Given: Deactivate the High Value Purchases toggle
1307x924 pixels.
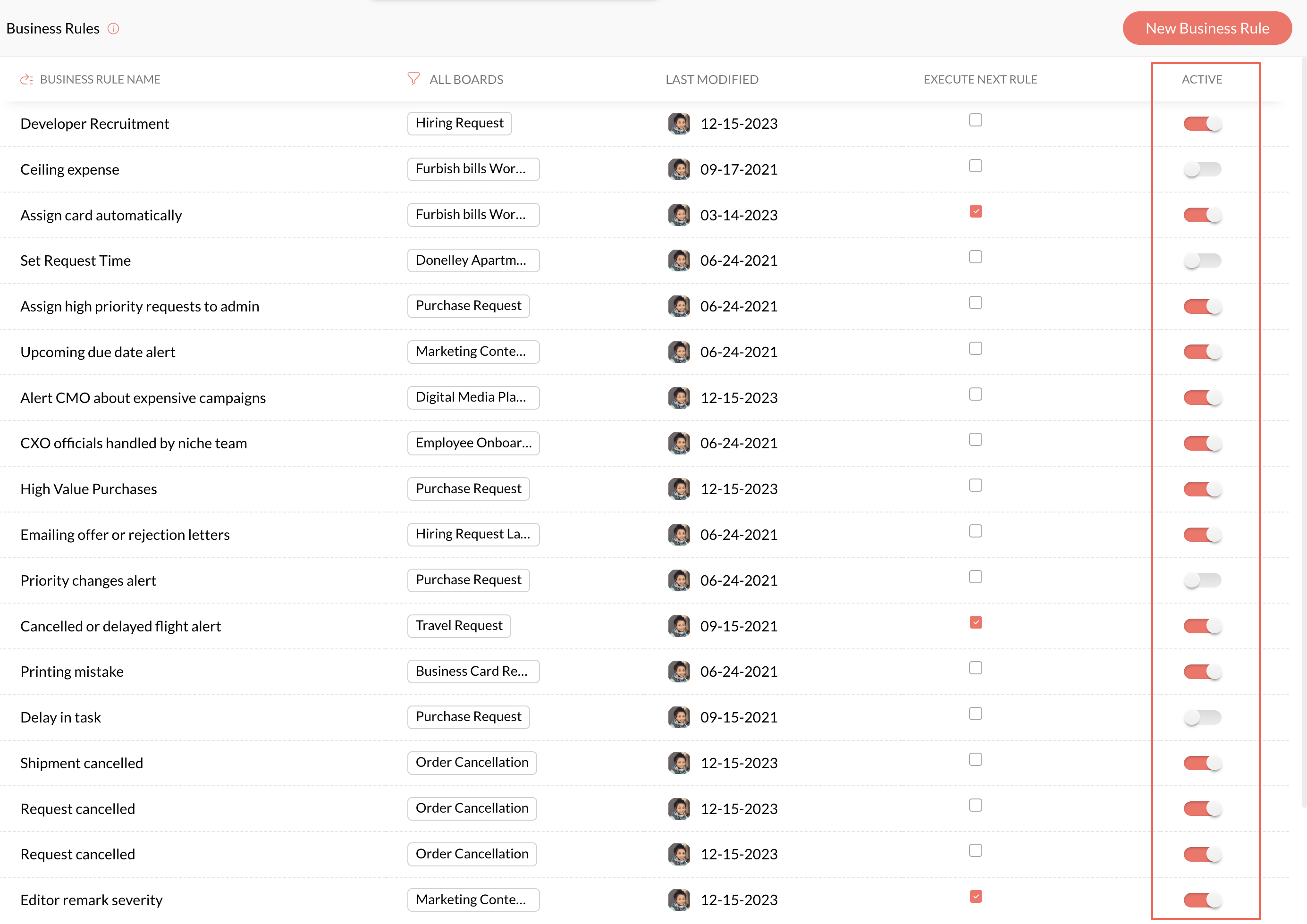Looking at the screenshot, I should click(x=1202, y=489).
